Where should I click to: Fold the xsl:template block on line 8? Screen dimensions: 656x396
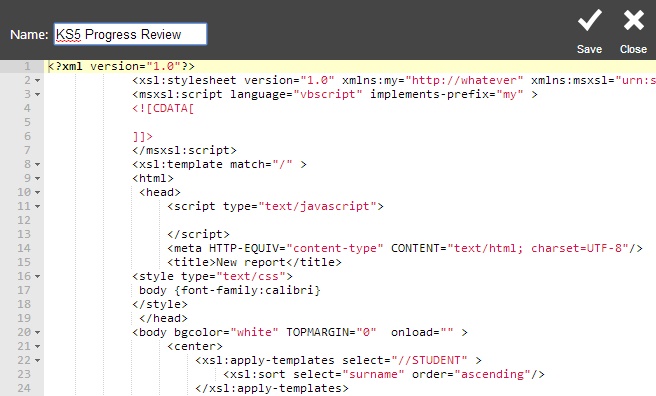click(37, 164)
